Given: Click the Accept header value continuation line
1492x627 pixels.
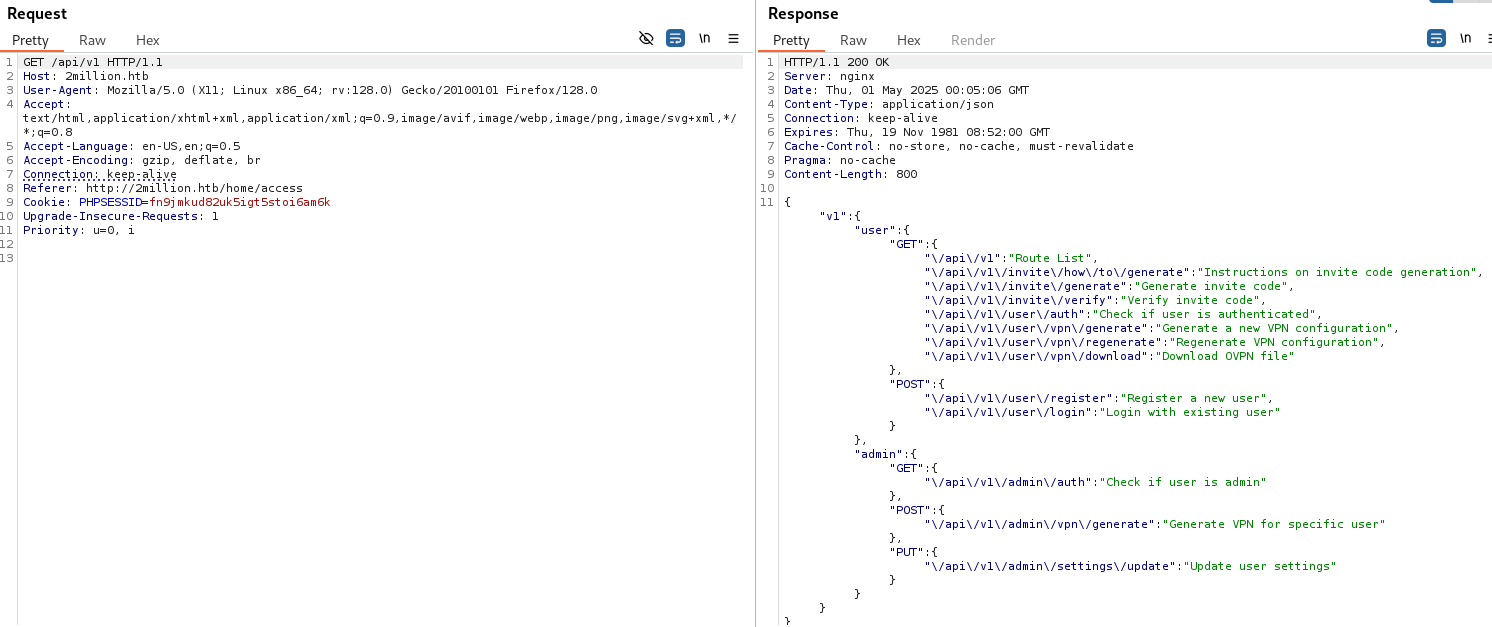Looking at the screenshot, I should point(380,118).
